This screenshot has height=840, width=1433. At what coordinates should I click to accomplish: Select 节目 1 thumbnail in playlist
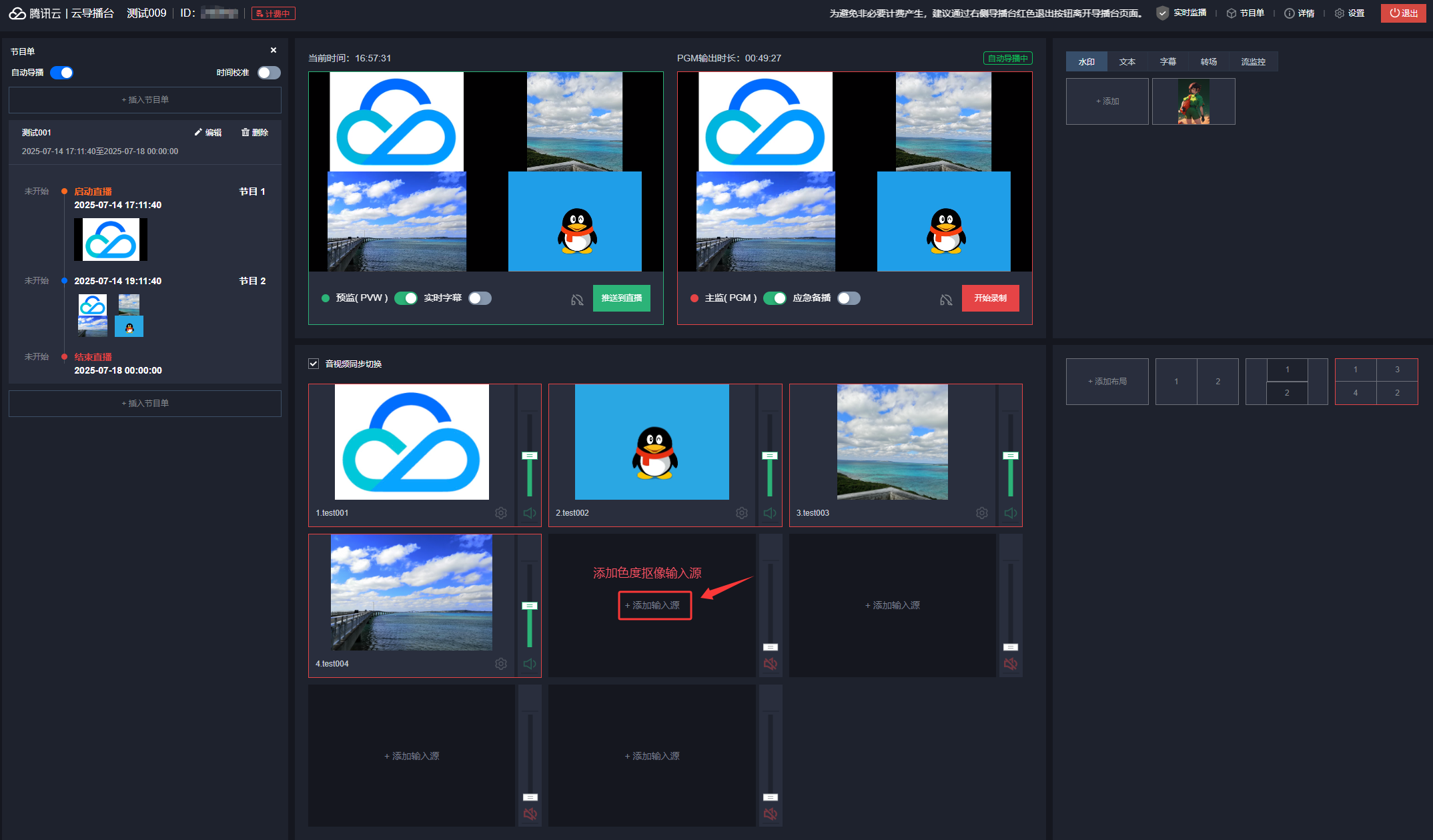tap(111, 240)
